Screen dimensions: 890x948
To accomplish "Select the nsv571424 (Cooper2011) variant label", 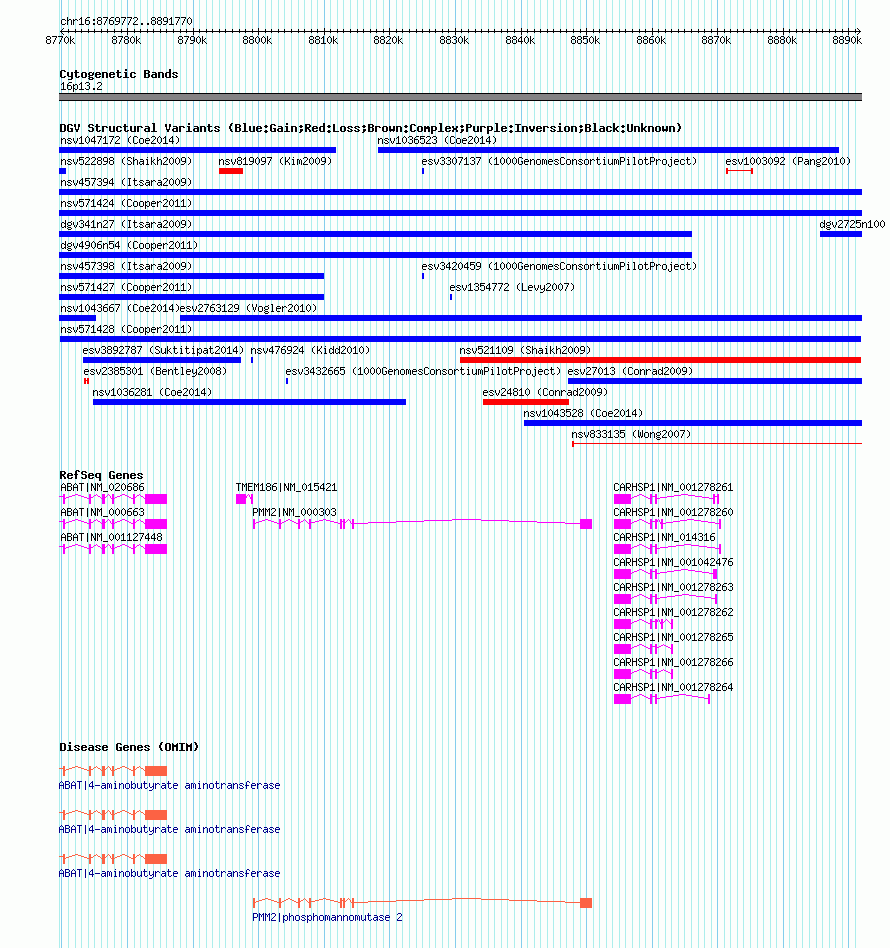I will [126, 203].
